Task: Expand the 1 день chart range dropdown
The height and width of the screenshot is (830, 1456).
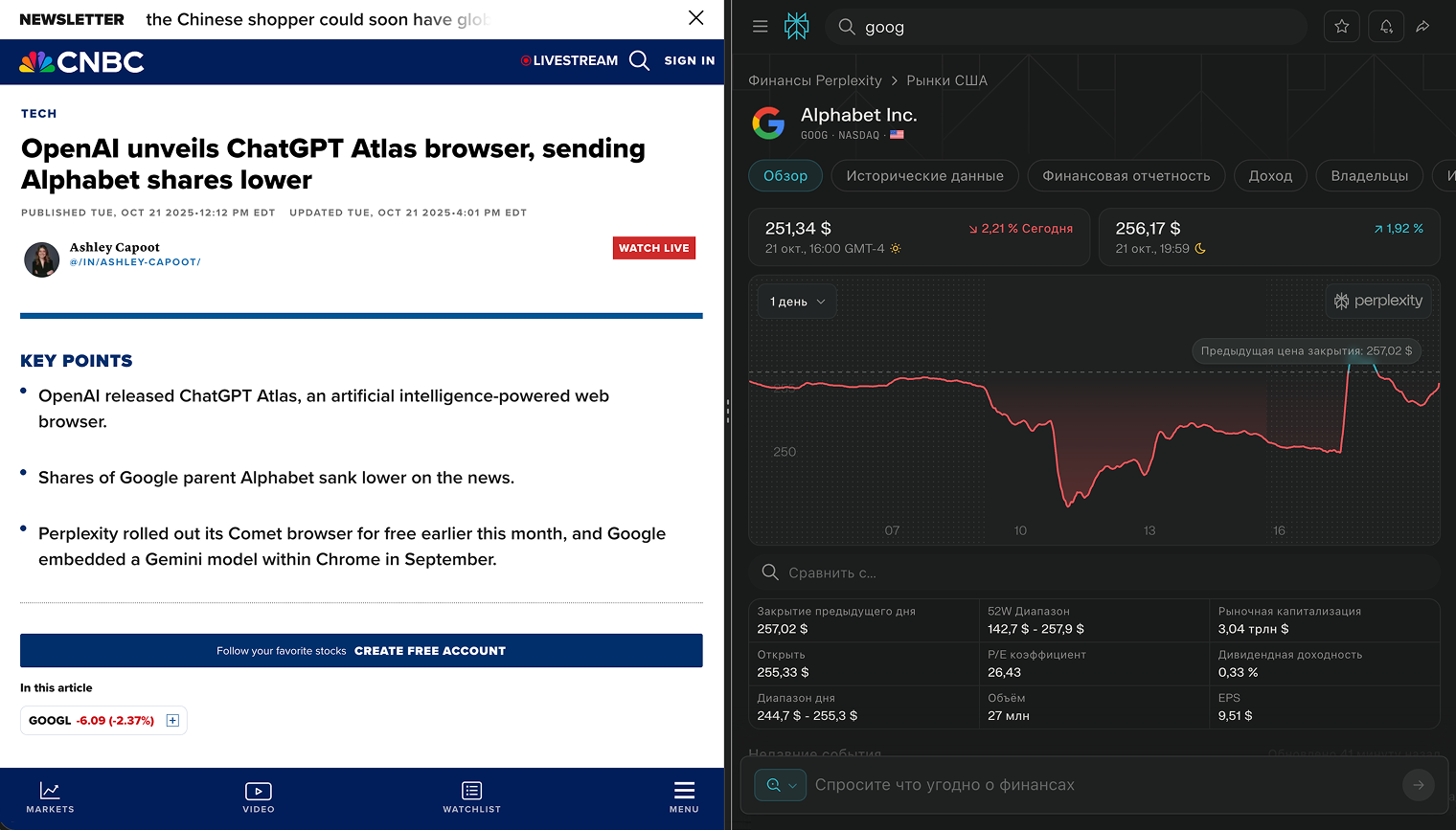Action: [x=797, y=302]
